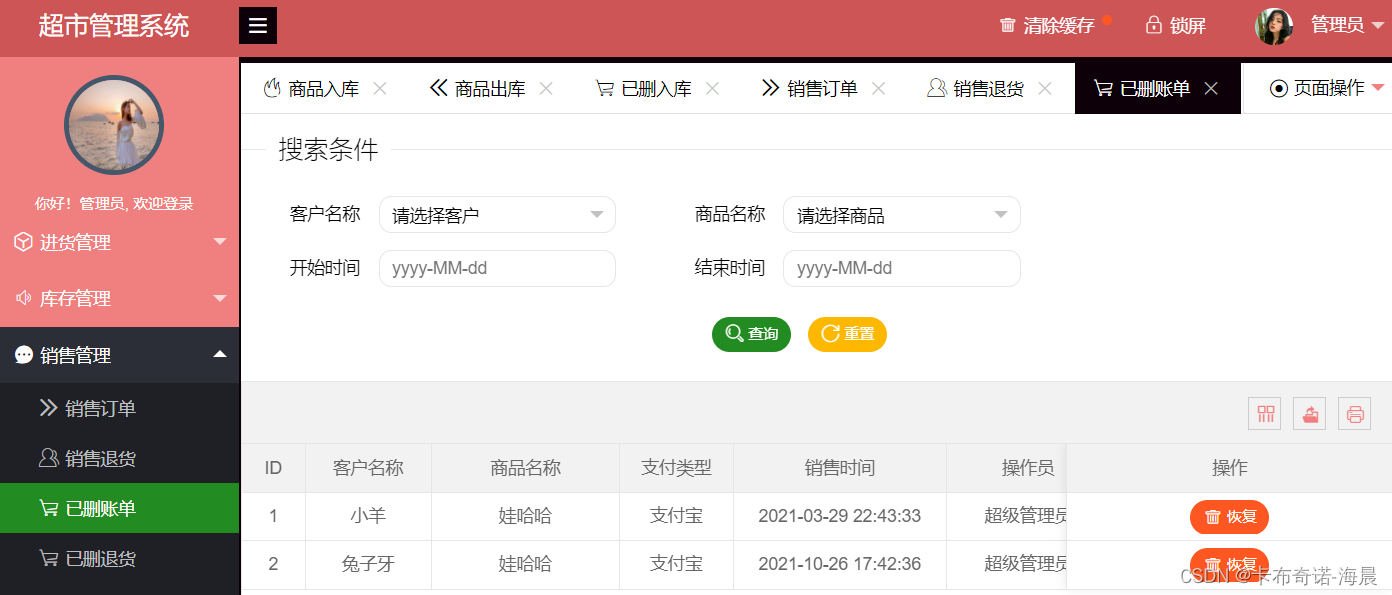Click the 商品名称 column header
1392x595 pixels.
coord(526,468)
